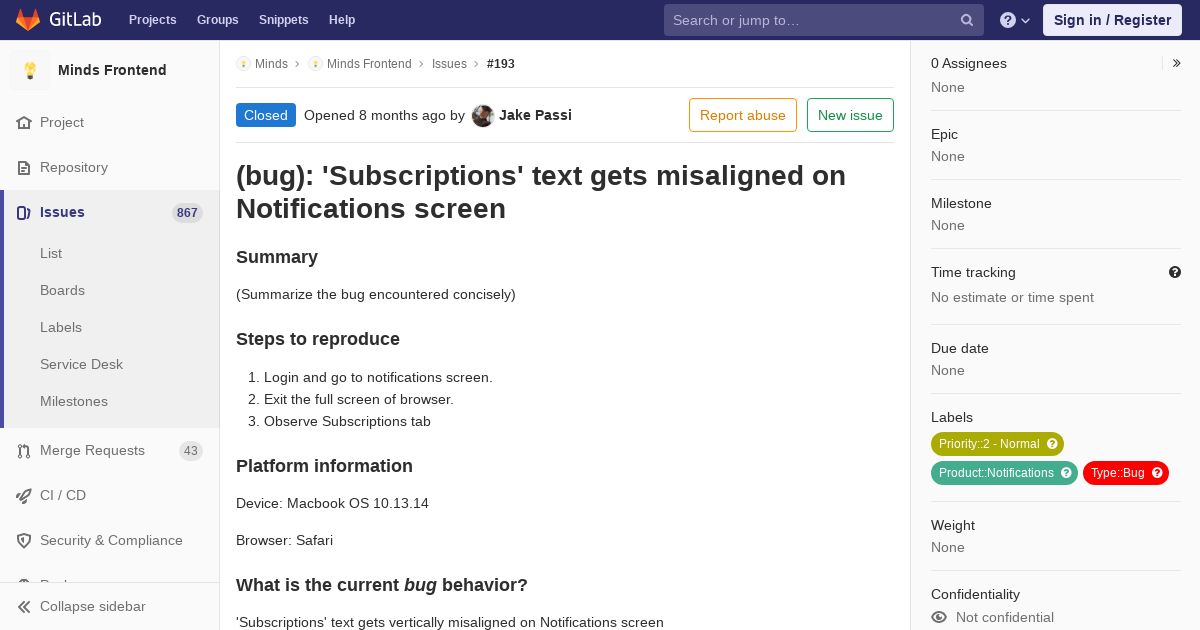Click the Minds Frontend breadcrumb lightbulb icon
This screenshot has width=1200, height=630.
click(315, 64)
